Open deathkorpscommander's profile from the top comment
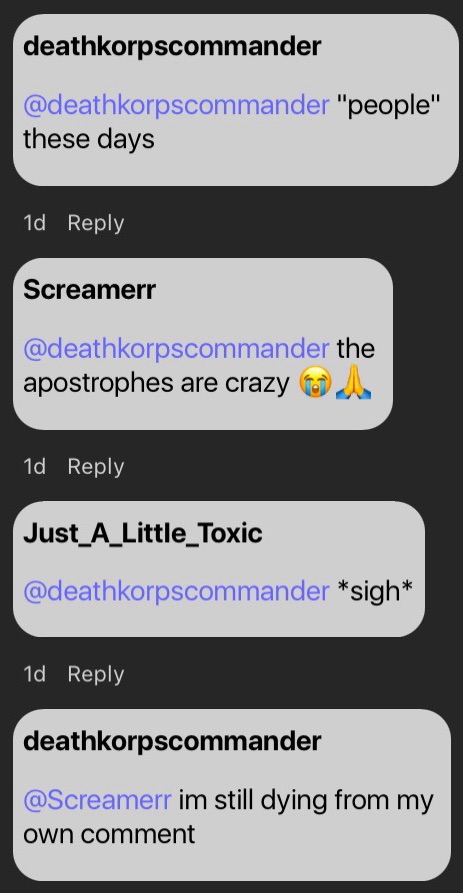The image size is (463, 893). (172, 47)
